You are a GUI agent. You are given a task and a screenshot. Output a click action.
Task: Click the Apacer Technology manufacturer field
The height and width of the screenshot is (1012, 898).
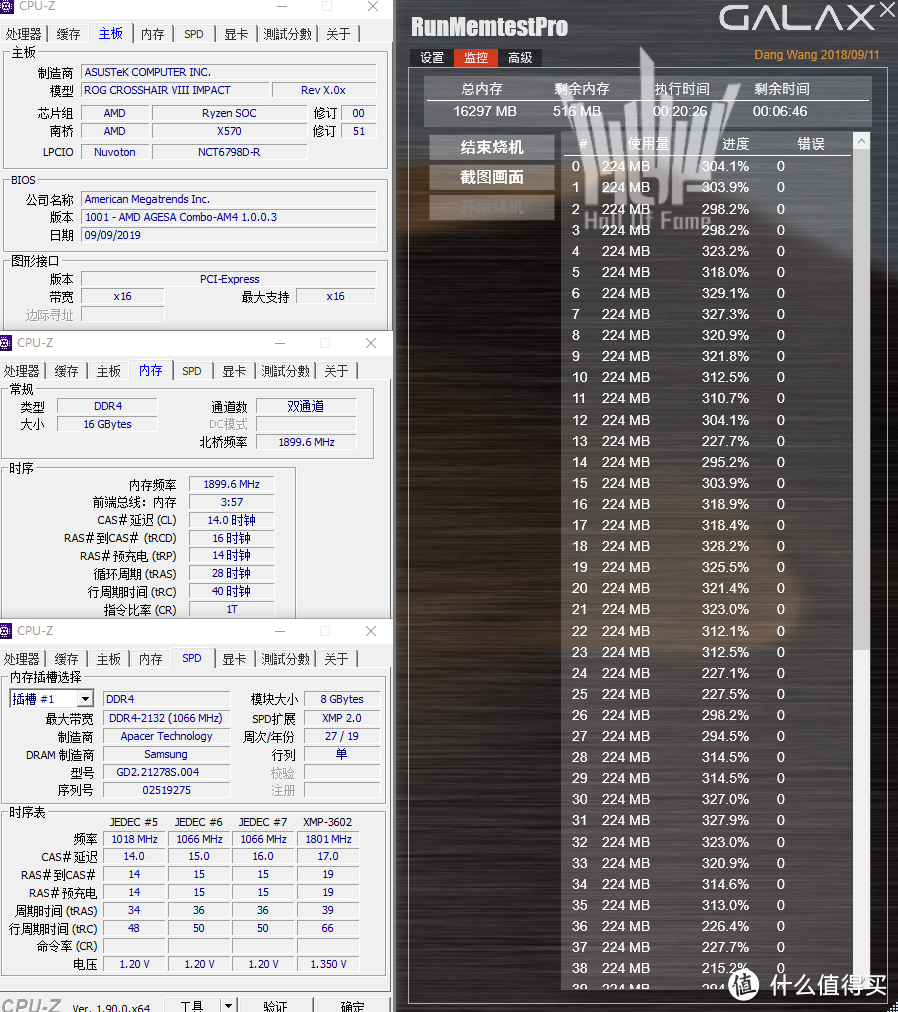(x=166, y=736)
